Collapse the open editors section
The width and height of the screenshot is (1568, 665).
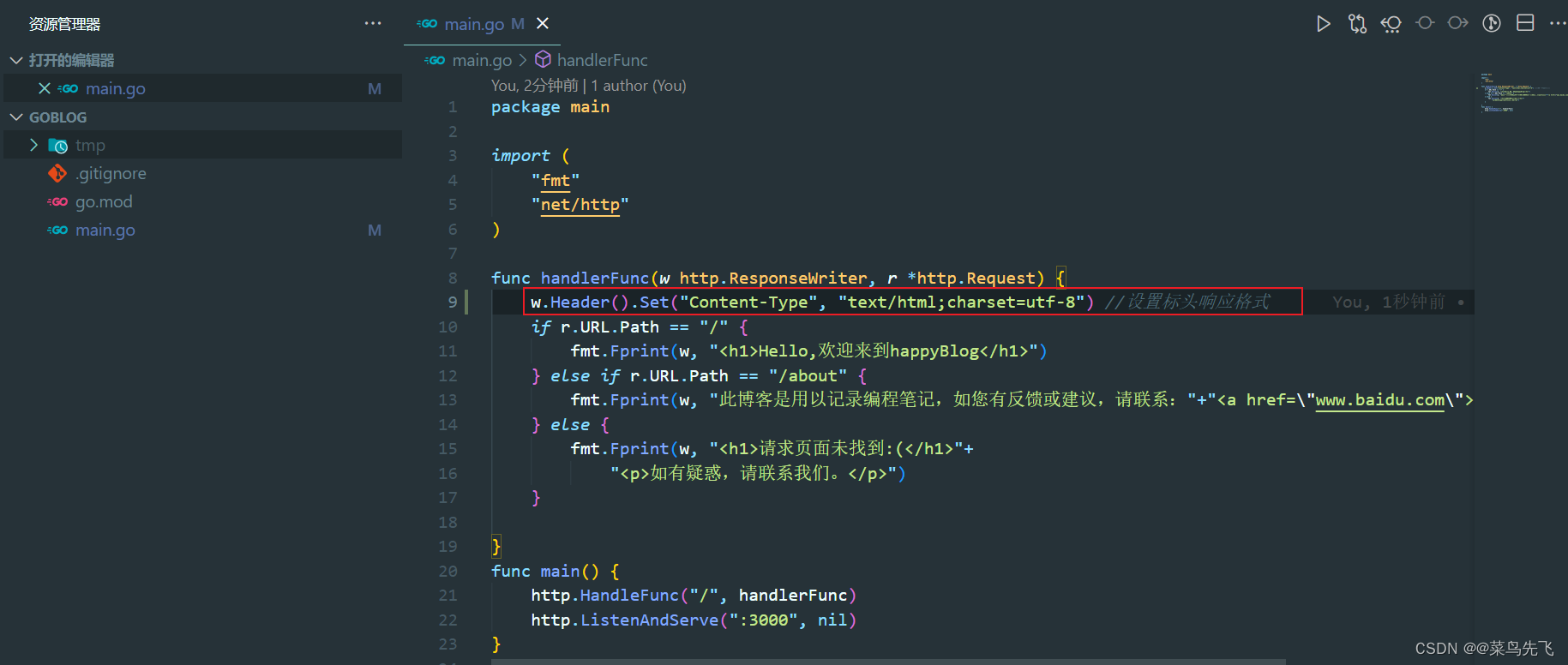pos(16,60)
